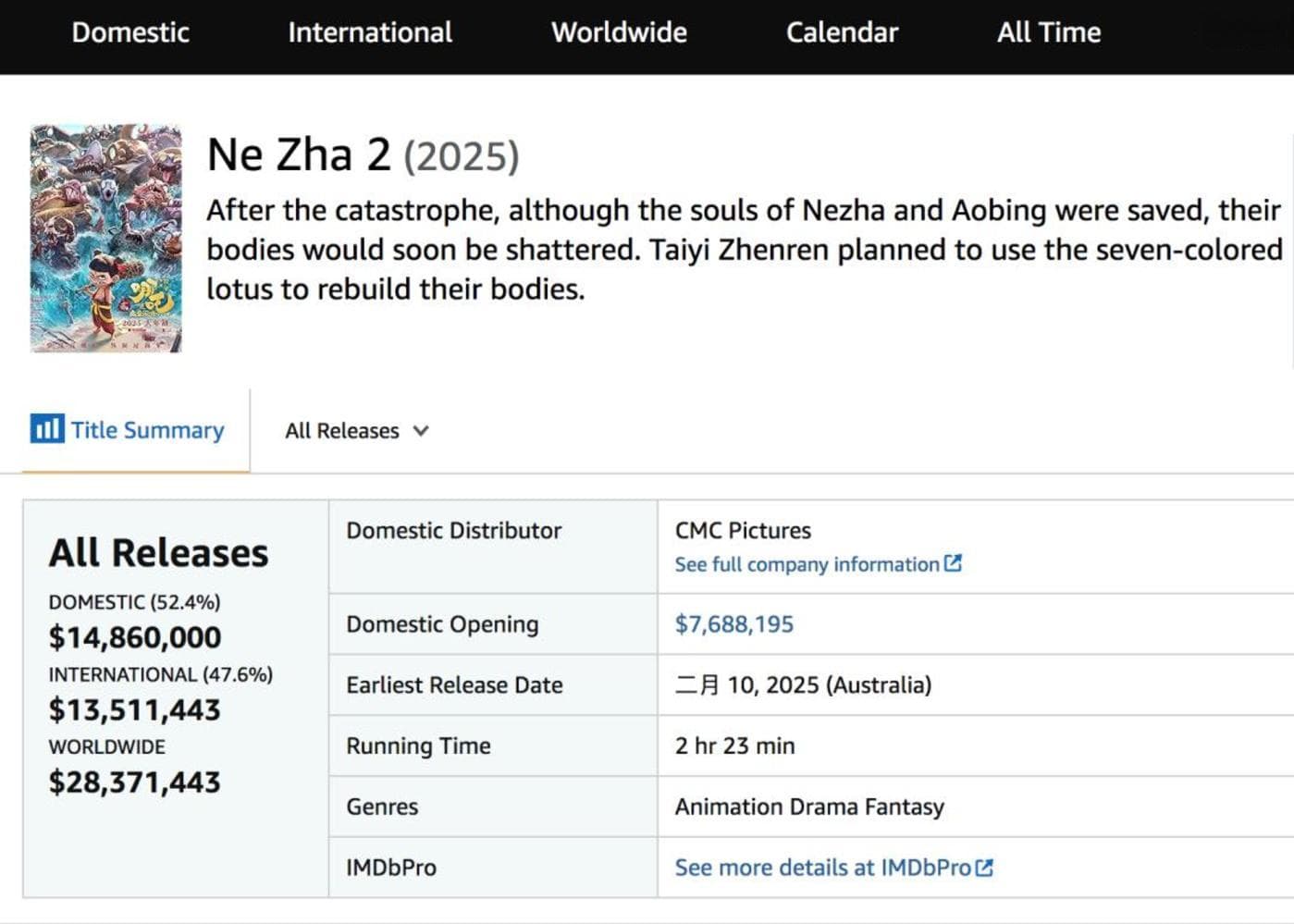Click the Domestic Distributor row label

click(x=453, y=530)
